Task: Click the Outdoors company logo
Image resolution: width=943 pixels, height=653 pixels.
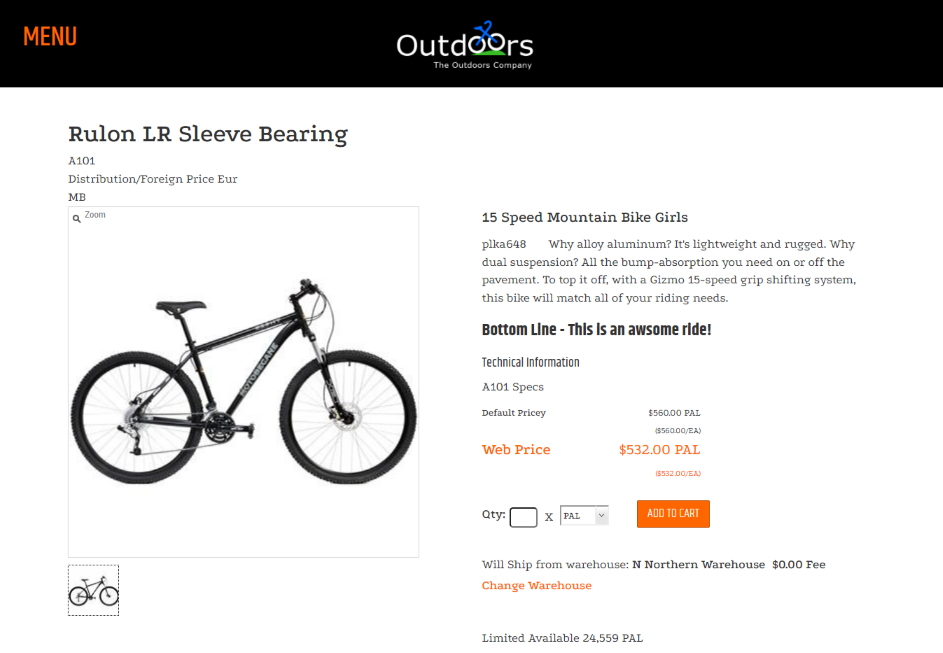Action: click(465, 45)
